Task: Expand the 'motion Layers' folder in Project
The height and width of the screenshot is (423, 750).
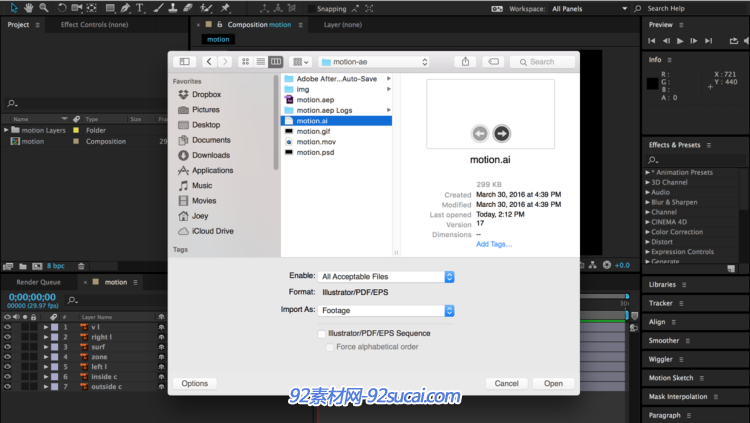Action: [6, 130]
